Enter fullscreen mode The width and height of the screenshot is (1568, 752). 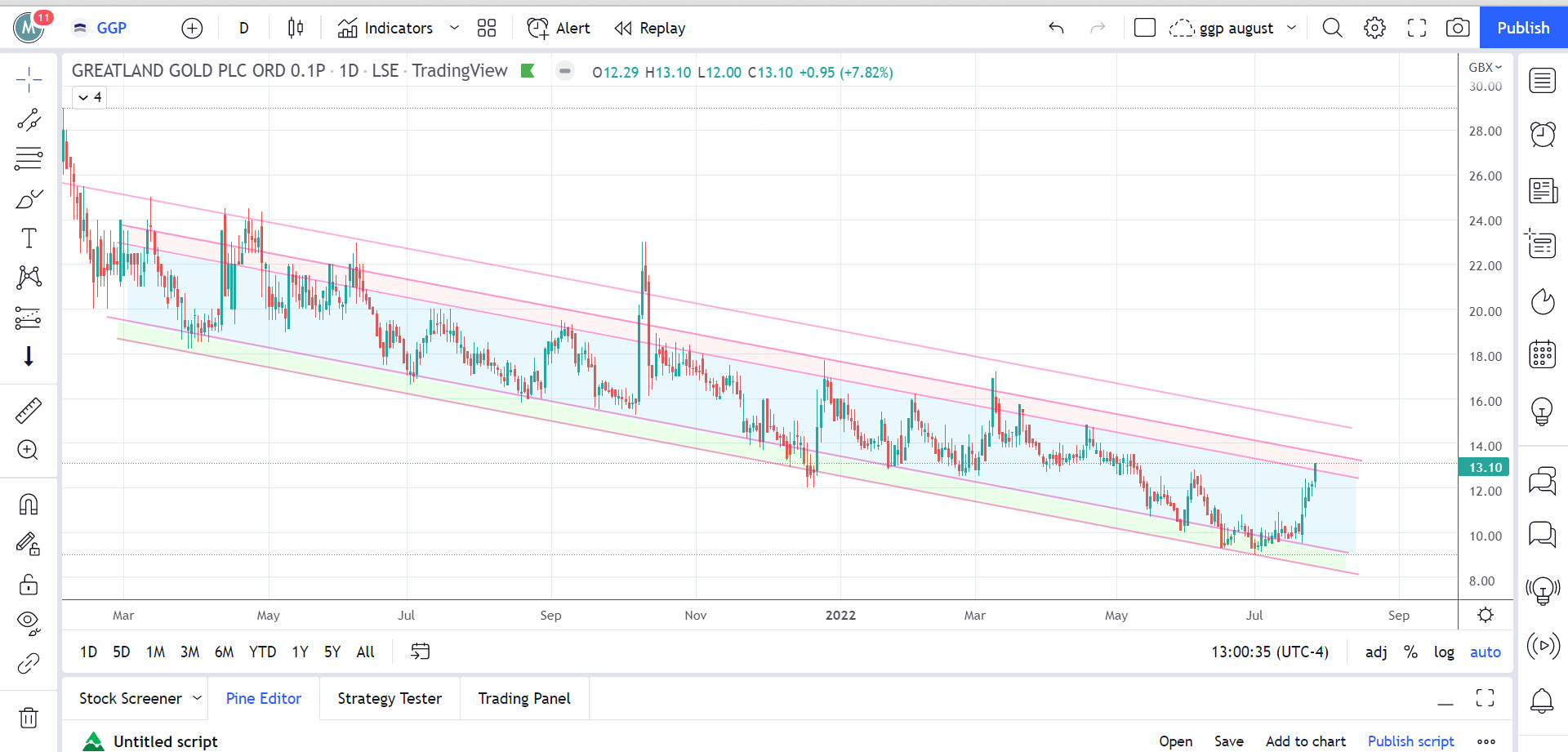coord(1417,29)
